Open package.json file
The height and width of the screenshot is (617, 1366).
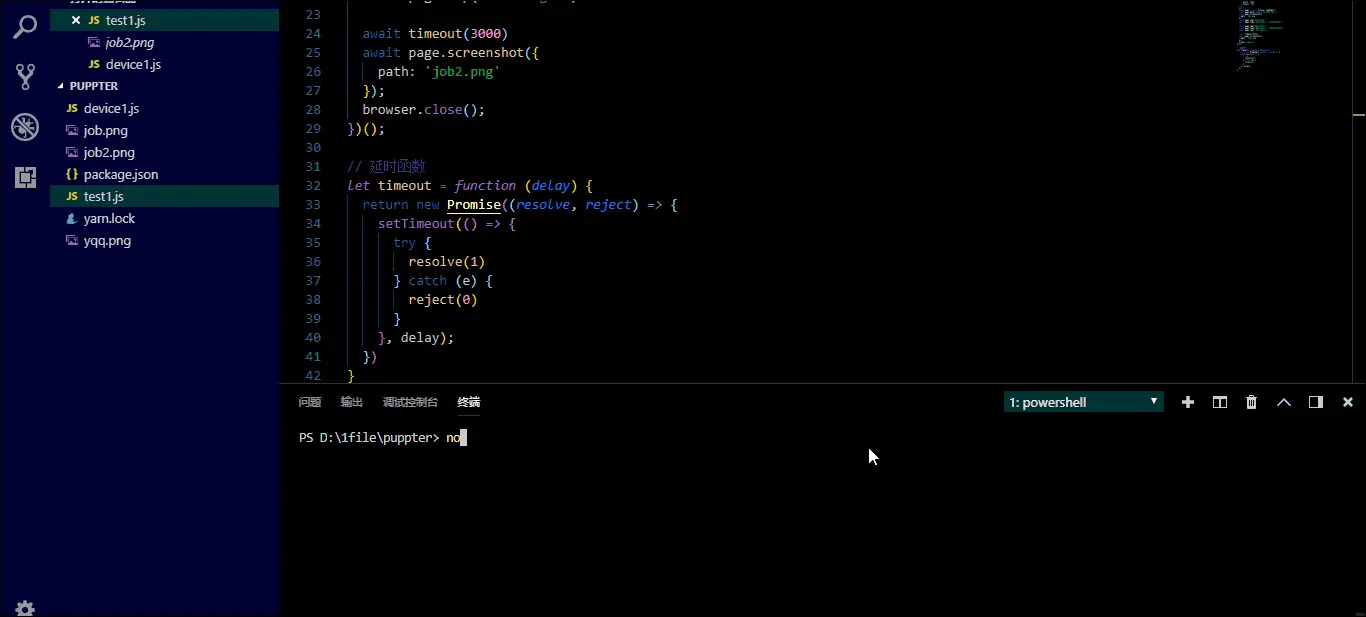pos(121,174)
